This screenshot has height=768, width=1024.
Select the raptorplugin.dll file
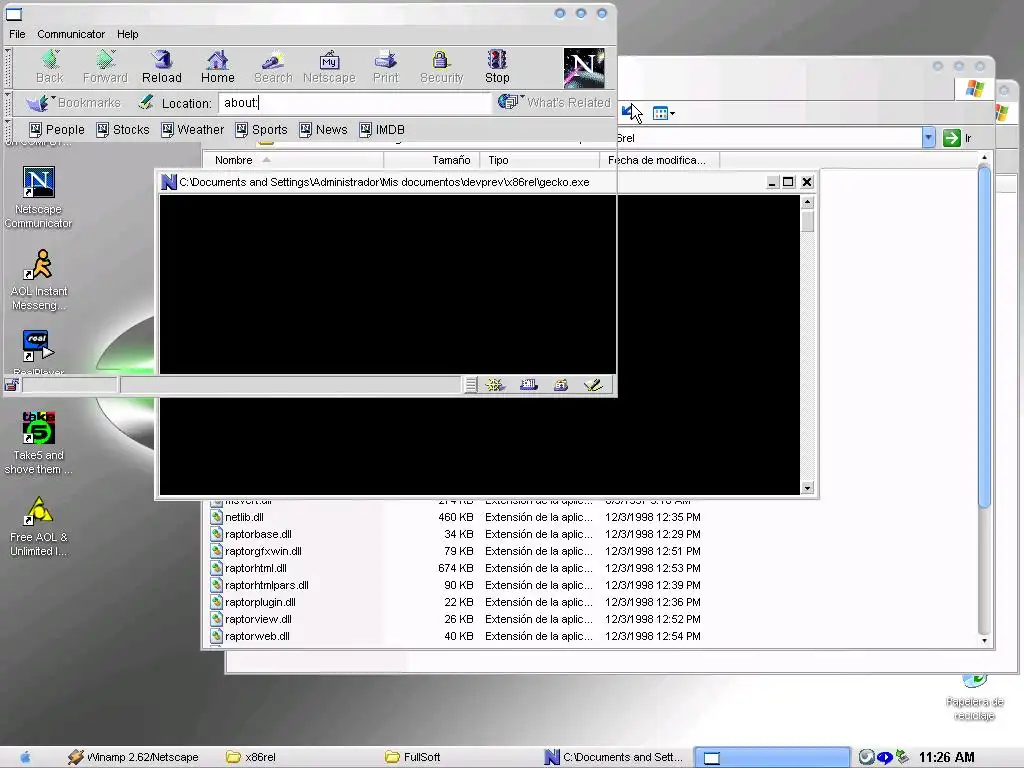pyautogui.click(x=260, y=602)
